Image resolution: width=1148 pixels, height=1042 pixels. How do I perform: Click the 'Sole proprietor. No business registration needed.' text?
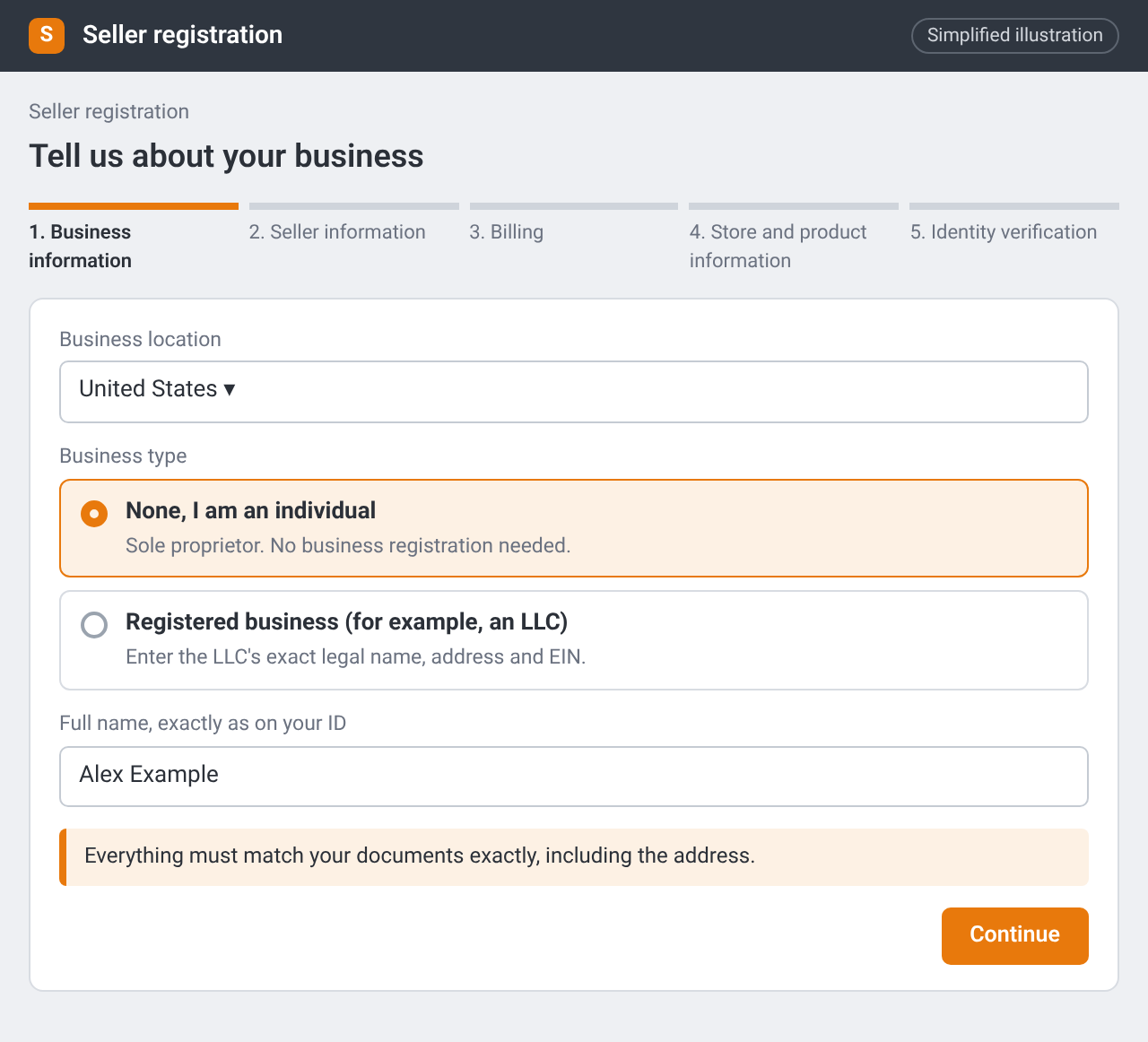coord(348,545)
